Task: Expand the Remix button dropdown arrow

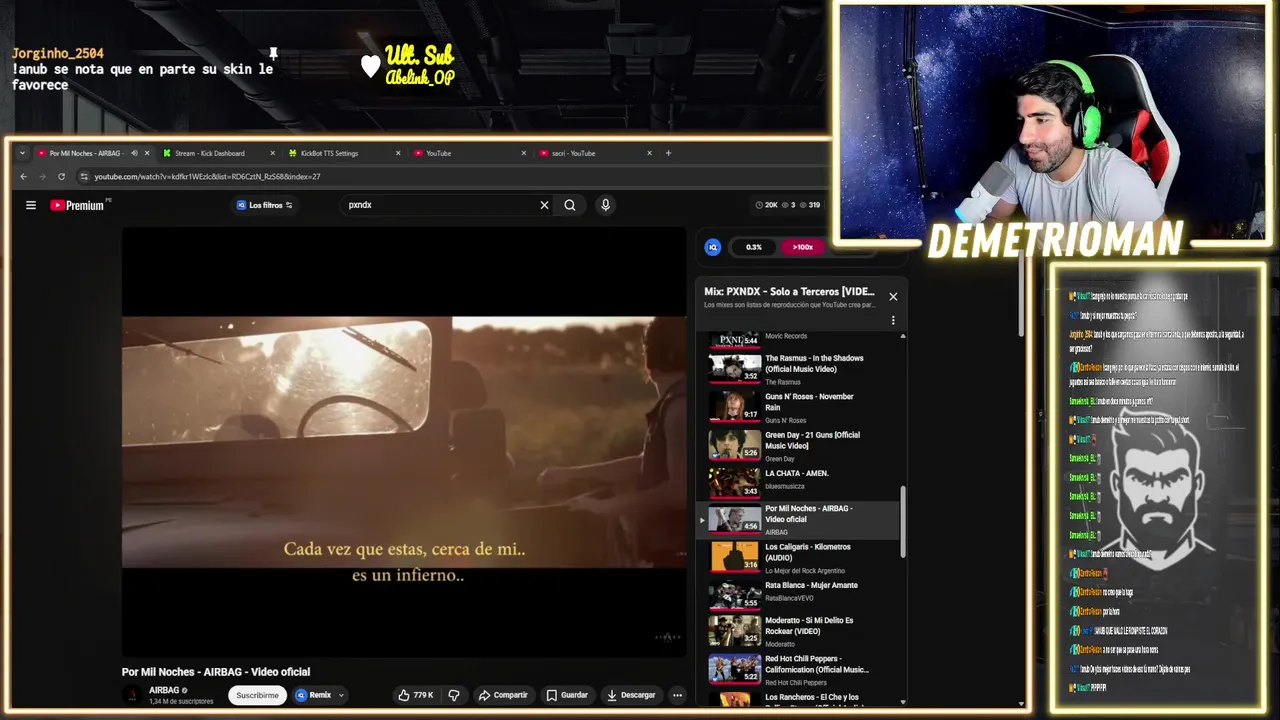Action: [341, 695]
